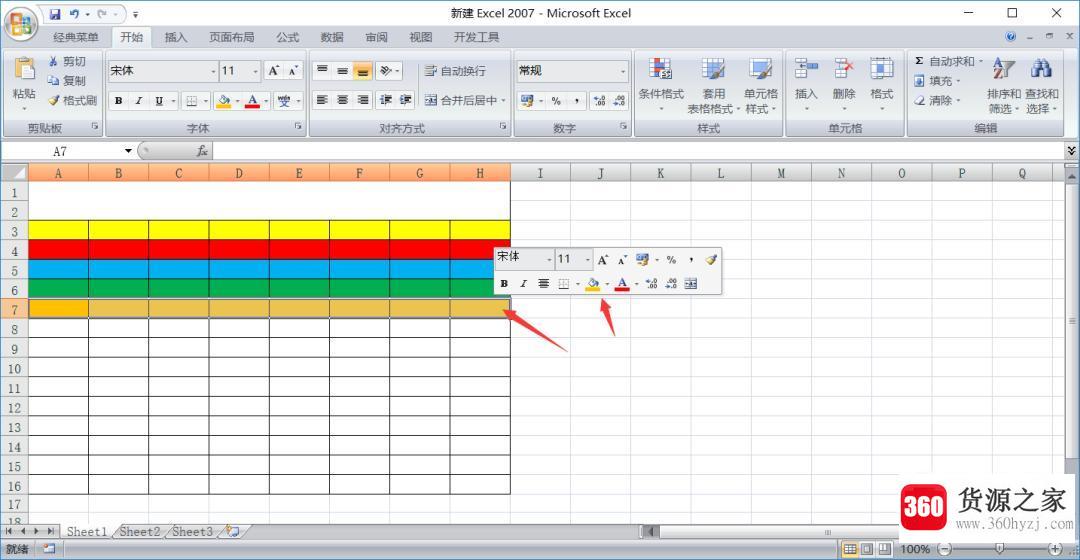Toggle bottom vertical alignment
The width and height of the screenshot is (1080, 560).
point(362,71)
